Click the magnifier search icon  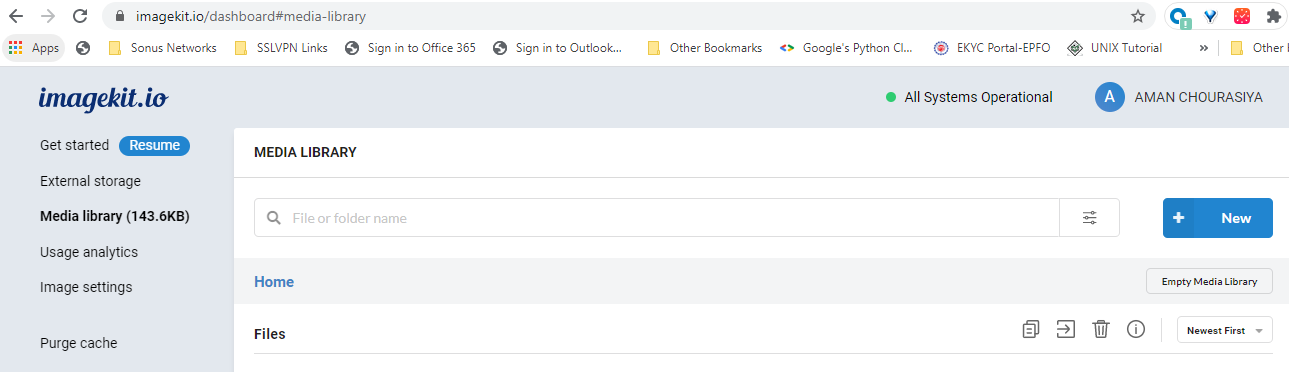pos(273,218)
